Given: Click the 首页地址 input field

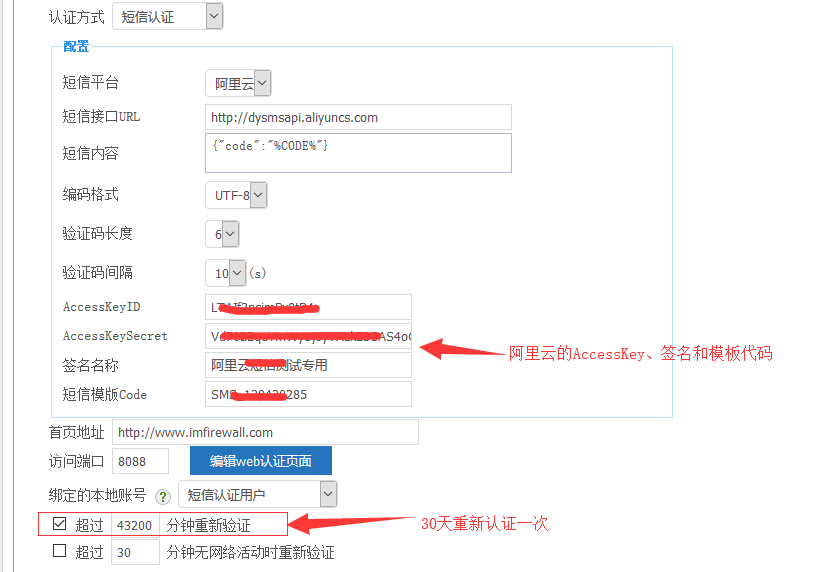Looking at the screenshot, I should (x=265, y=433).
